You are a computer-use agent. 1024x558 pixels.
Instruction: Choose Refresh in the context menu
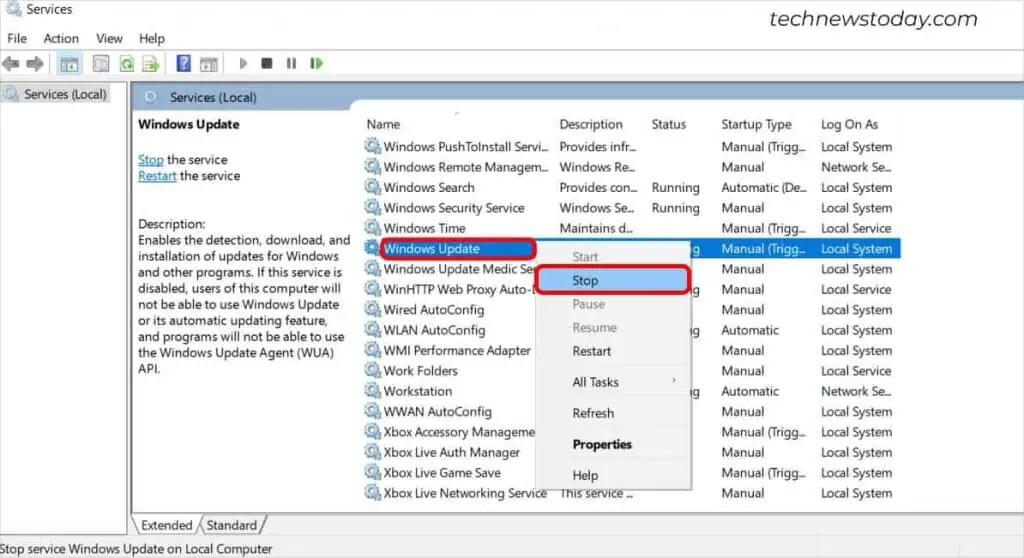click(x=613, y=413)
